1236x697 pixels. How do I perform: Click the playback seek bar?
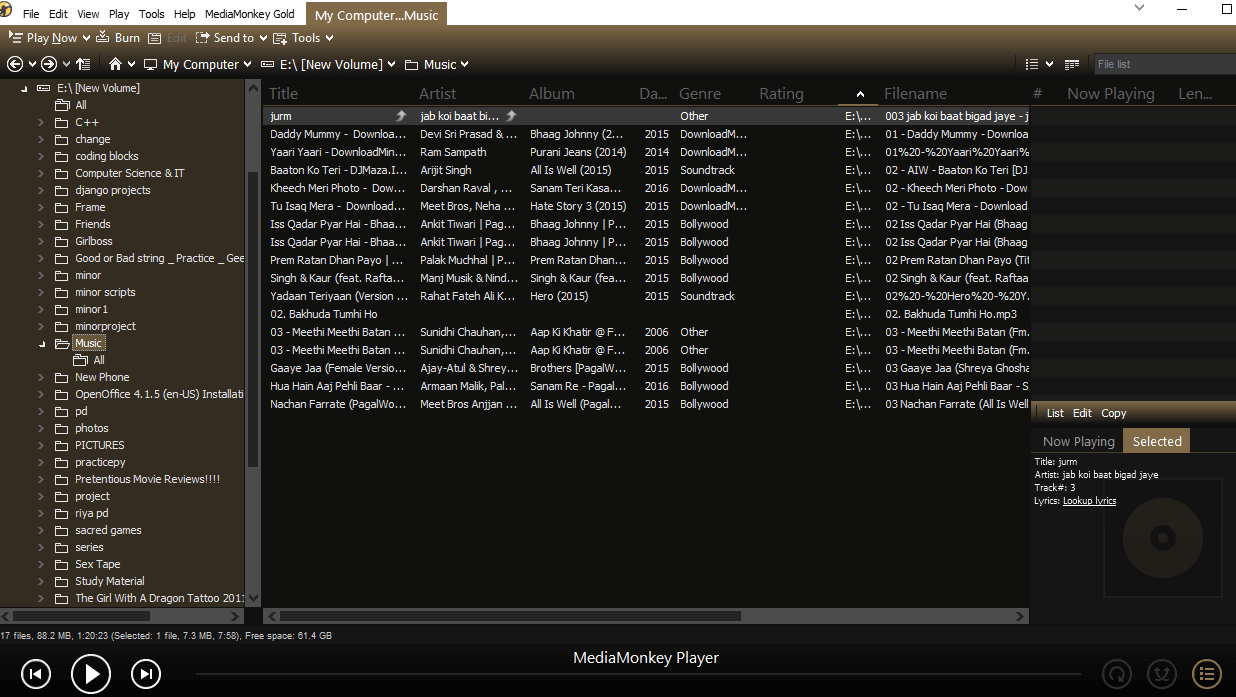(640, 676)
